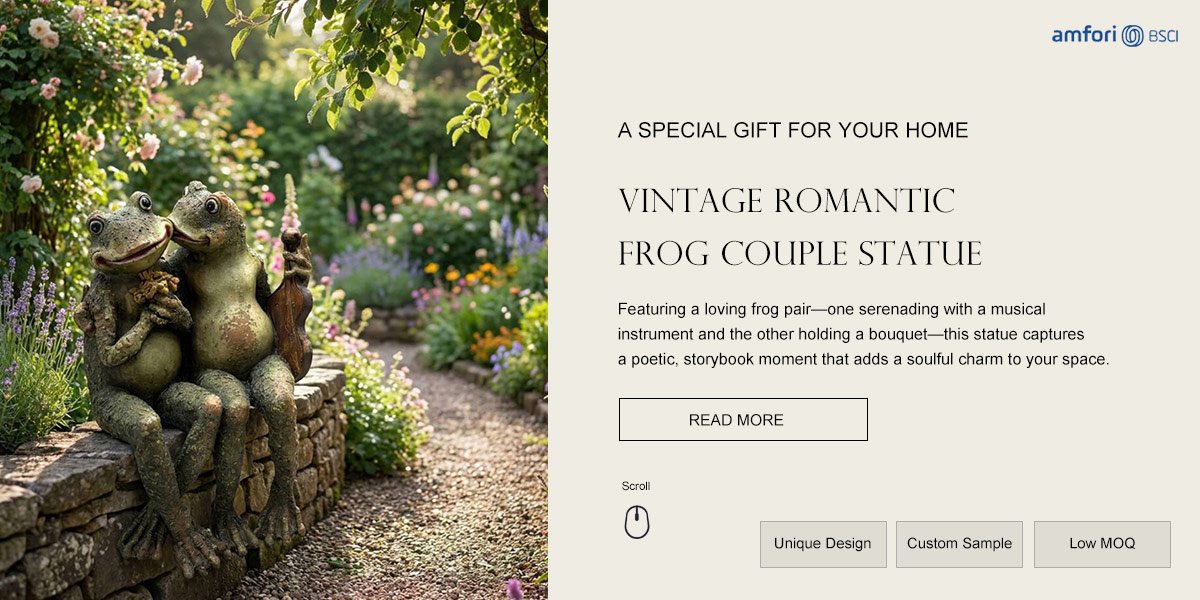This screenshot has width=1200, height=600.
Task: Select the Low MOQ button
Action: point(1102,544)
